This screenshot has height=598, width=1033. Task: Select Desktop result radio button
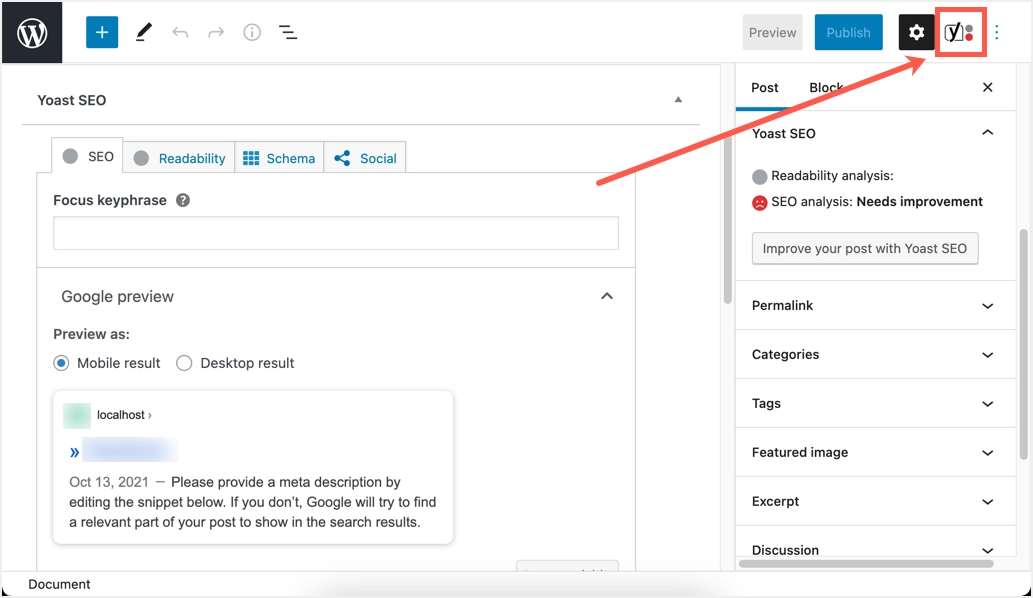[184, 363]
